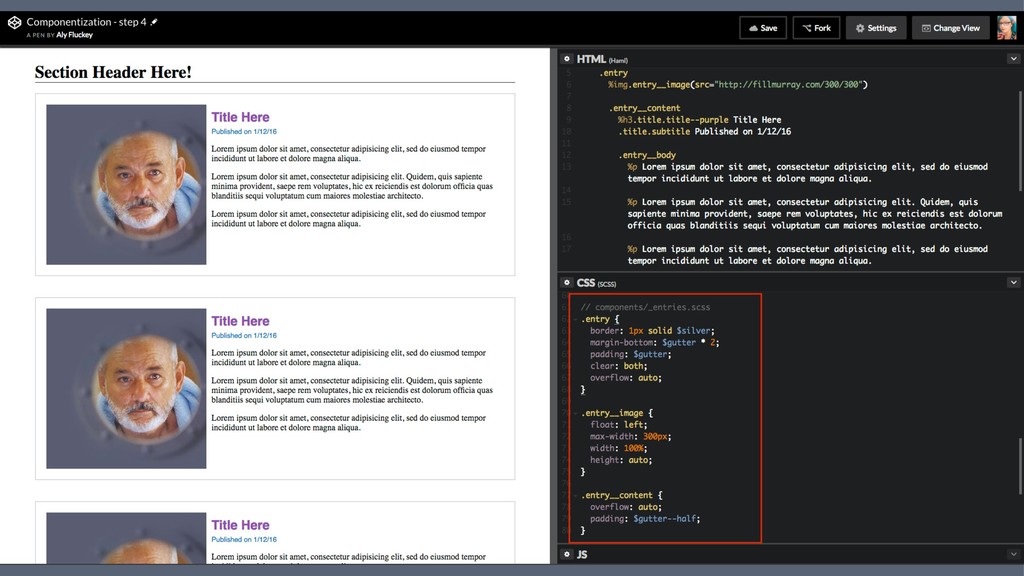Visit Aly Fluckey's profile link
The width and height of the screenshot is (1024, 576).
click(74, 35)
